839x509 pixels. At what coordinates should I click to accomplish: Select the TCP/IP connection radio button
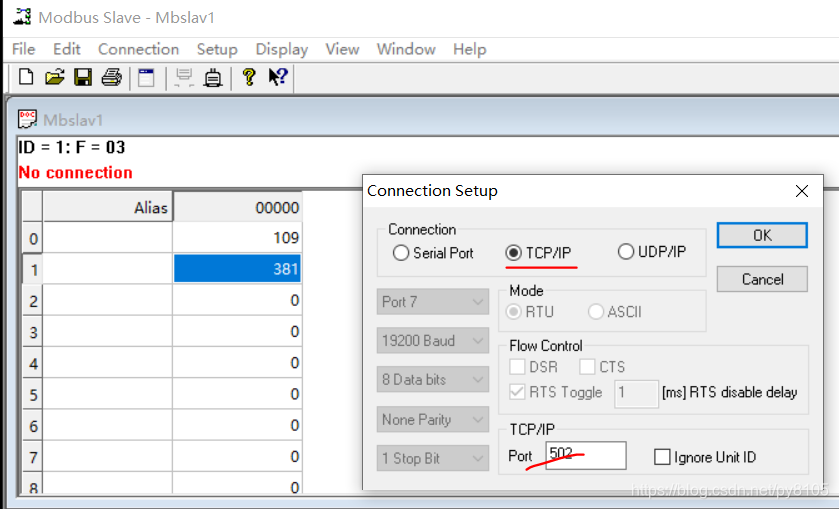(513, 252)
